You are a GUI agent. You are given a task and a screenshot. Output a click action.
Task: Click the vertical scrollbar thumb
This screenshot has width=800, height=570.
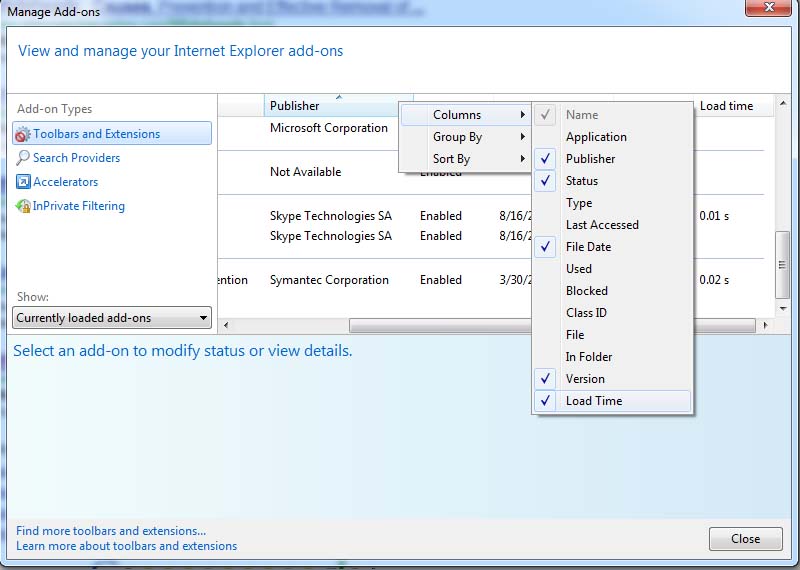click(782, 265)
